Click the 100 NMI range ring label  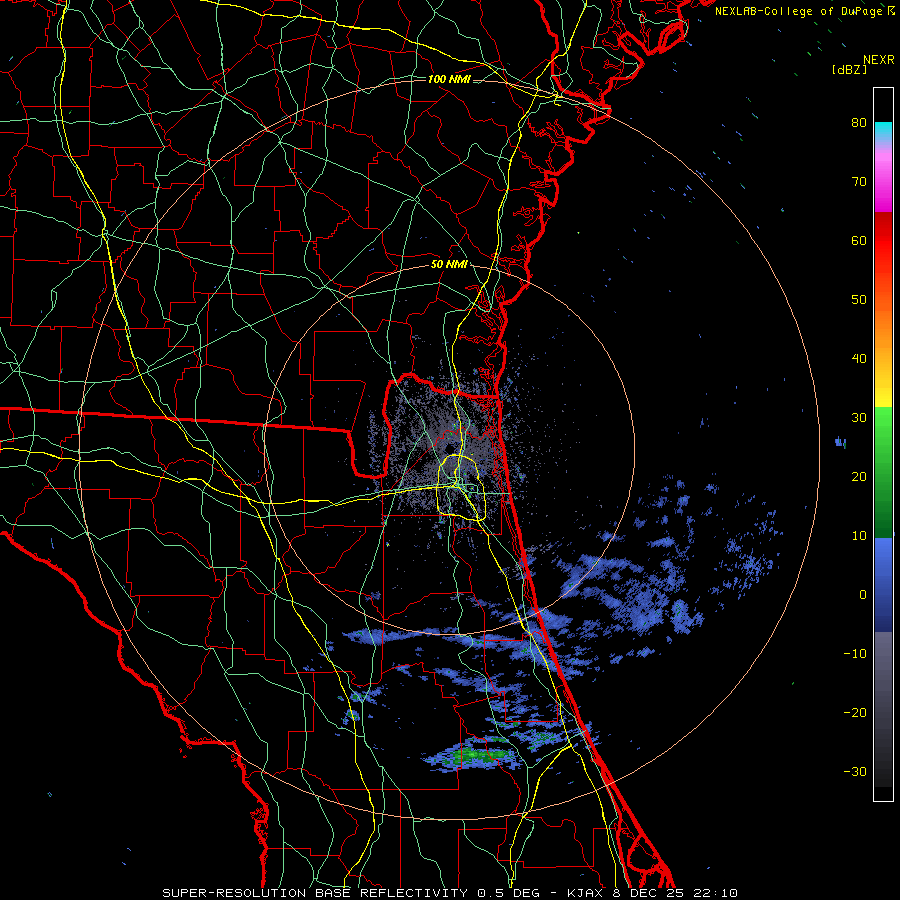tap(449, 79)
